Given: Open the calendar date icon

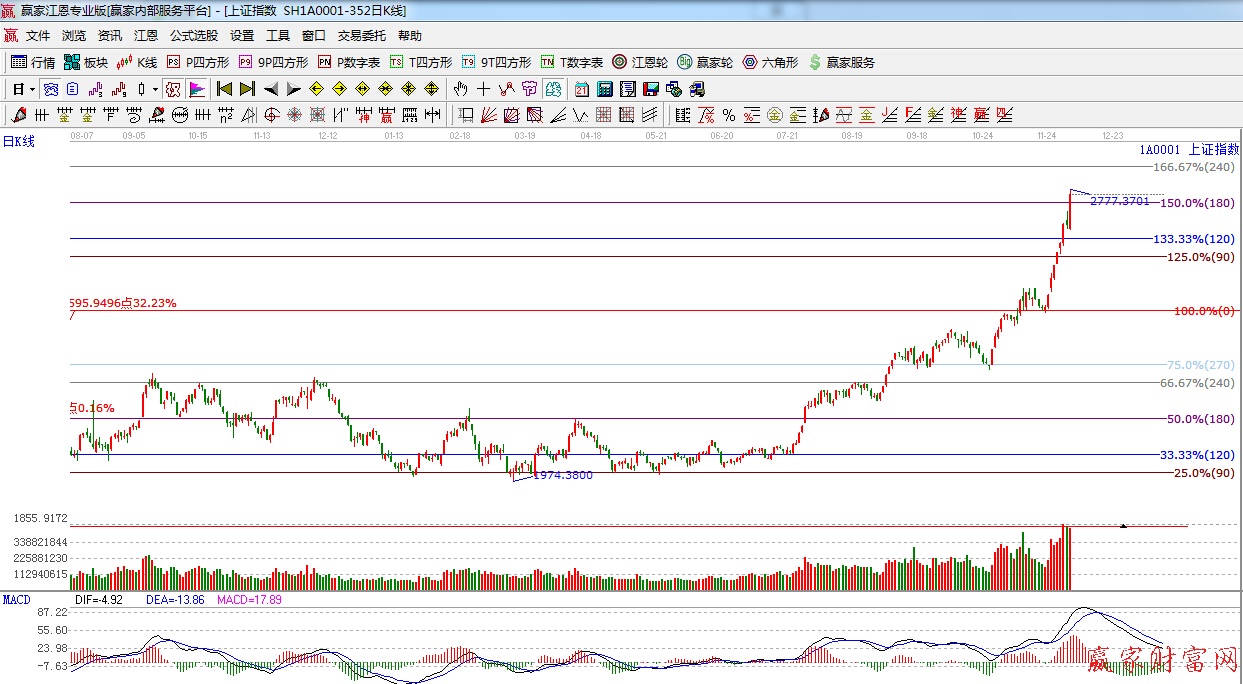Looking at the screenshot, I should pos(581,89).
